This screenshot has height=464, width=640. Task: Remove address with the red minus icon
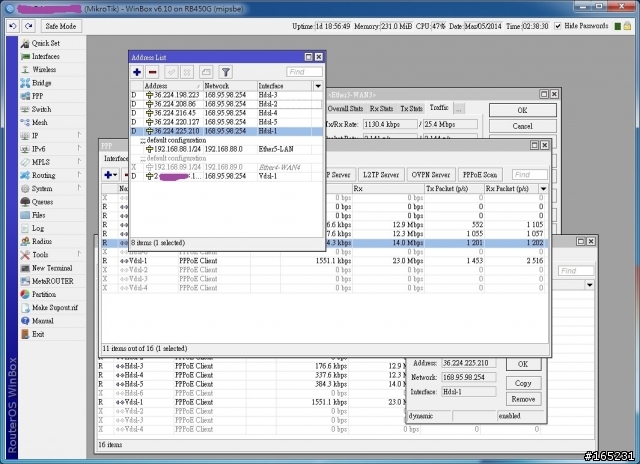(x=152, y=72)
